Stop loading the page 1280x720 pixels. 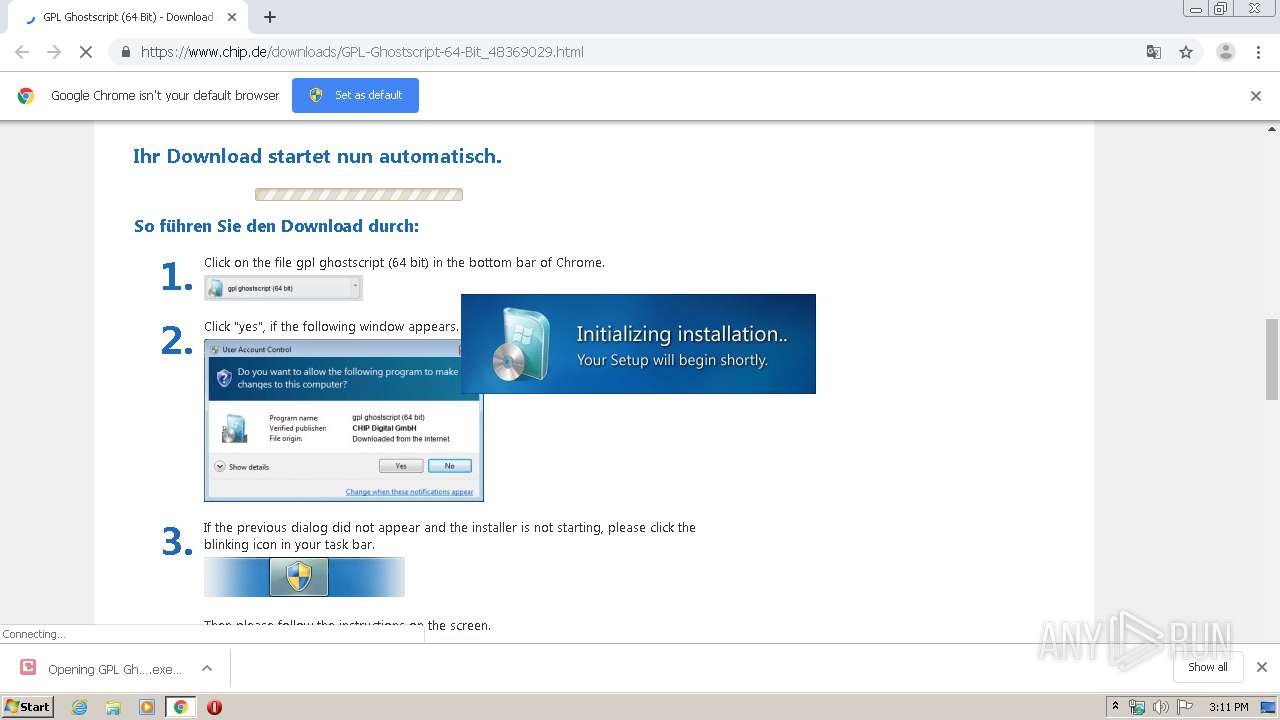coord(86,52)
